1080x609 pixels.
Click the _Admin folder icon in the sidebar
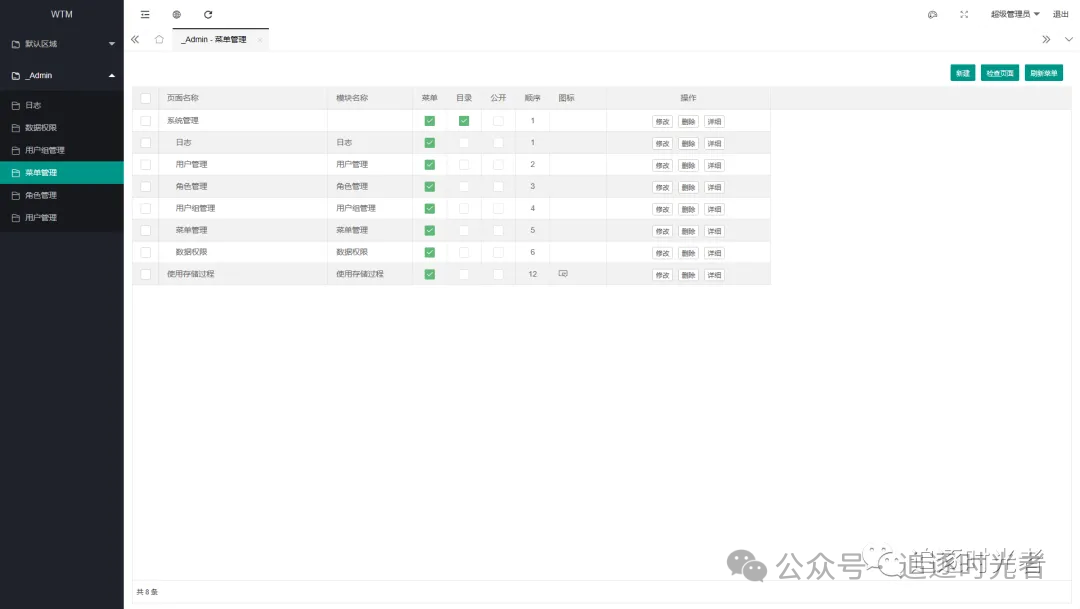[16, 76]
